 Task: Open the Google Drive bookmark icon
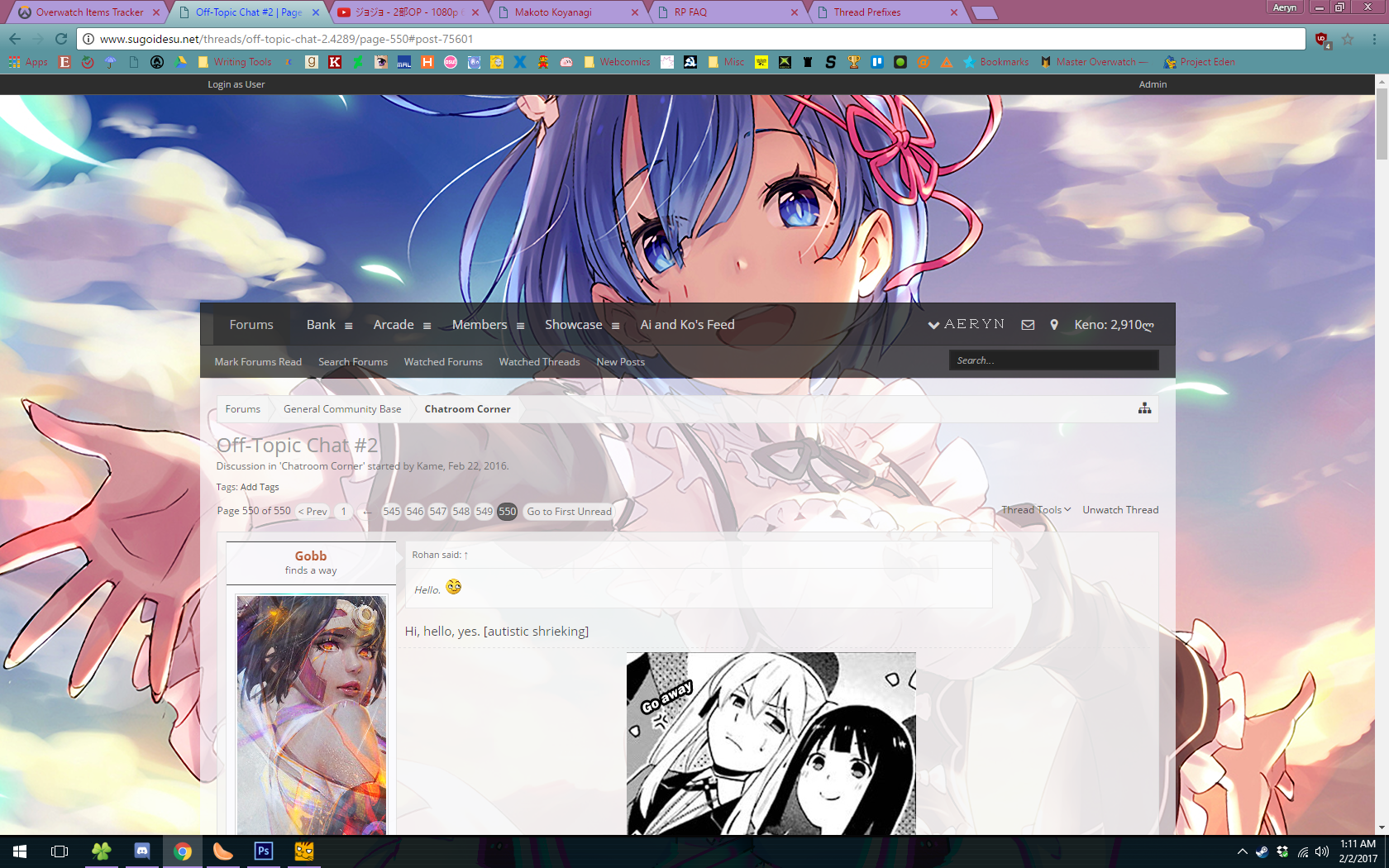[181, 62]
